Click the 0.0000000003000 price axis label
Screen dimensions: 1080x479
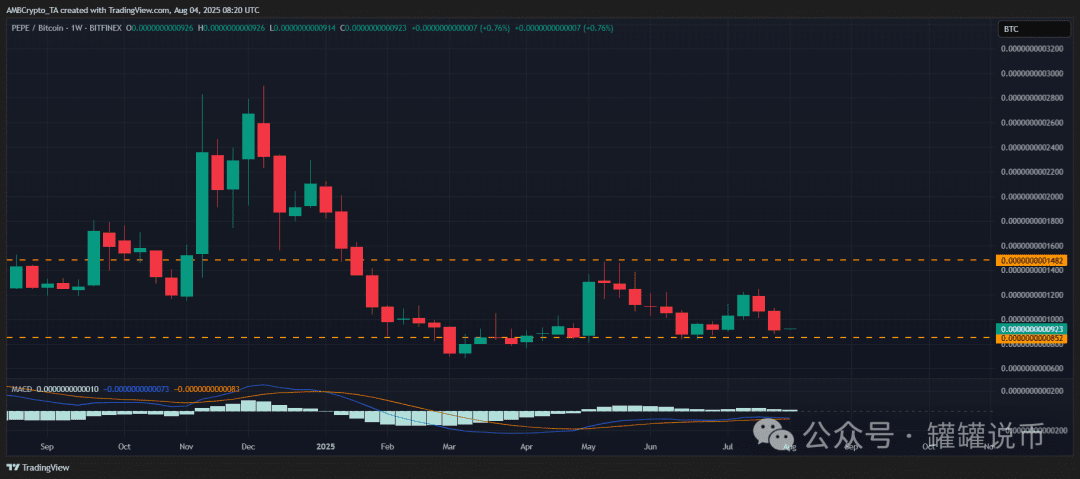1033,73
